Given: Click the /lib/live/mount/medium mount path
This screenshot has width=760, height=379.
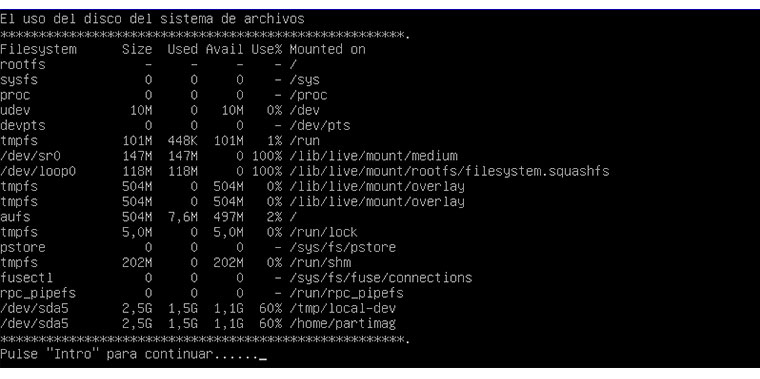Looking at the screenshot, I should pyautogui.click(x=373, y=156).
